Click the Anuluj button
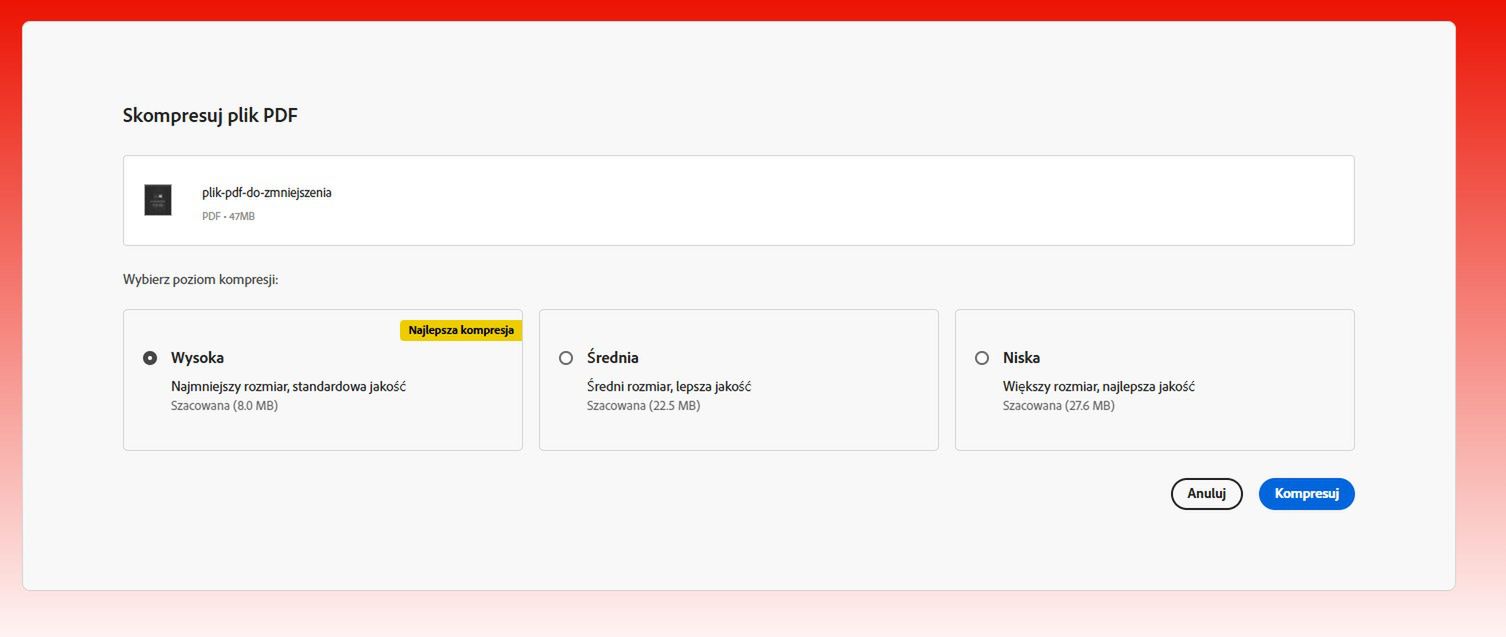This screenshot has width=1506, height=637. [1206, 493]
